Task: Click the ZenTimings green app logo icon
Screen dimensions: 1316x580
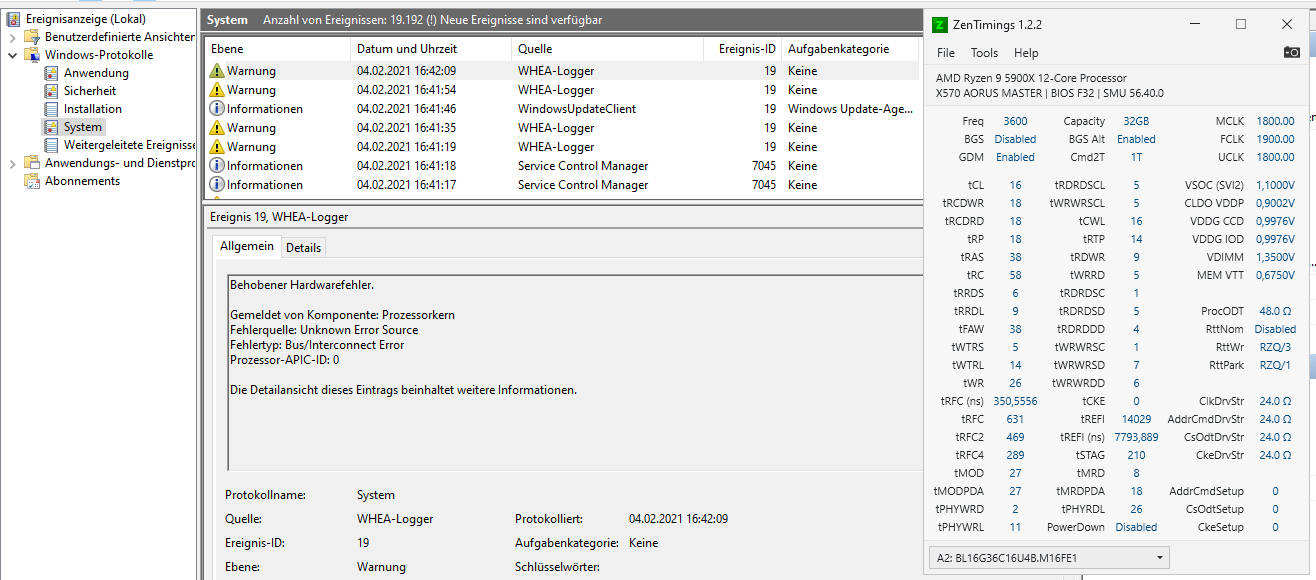Action: [941, 24]
